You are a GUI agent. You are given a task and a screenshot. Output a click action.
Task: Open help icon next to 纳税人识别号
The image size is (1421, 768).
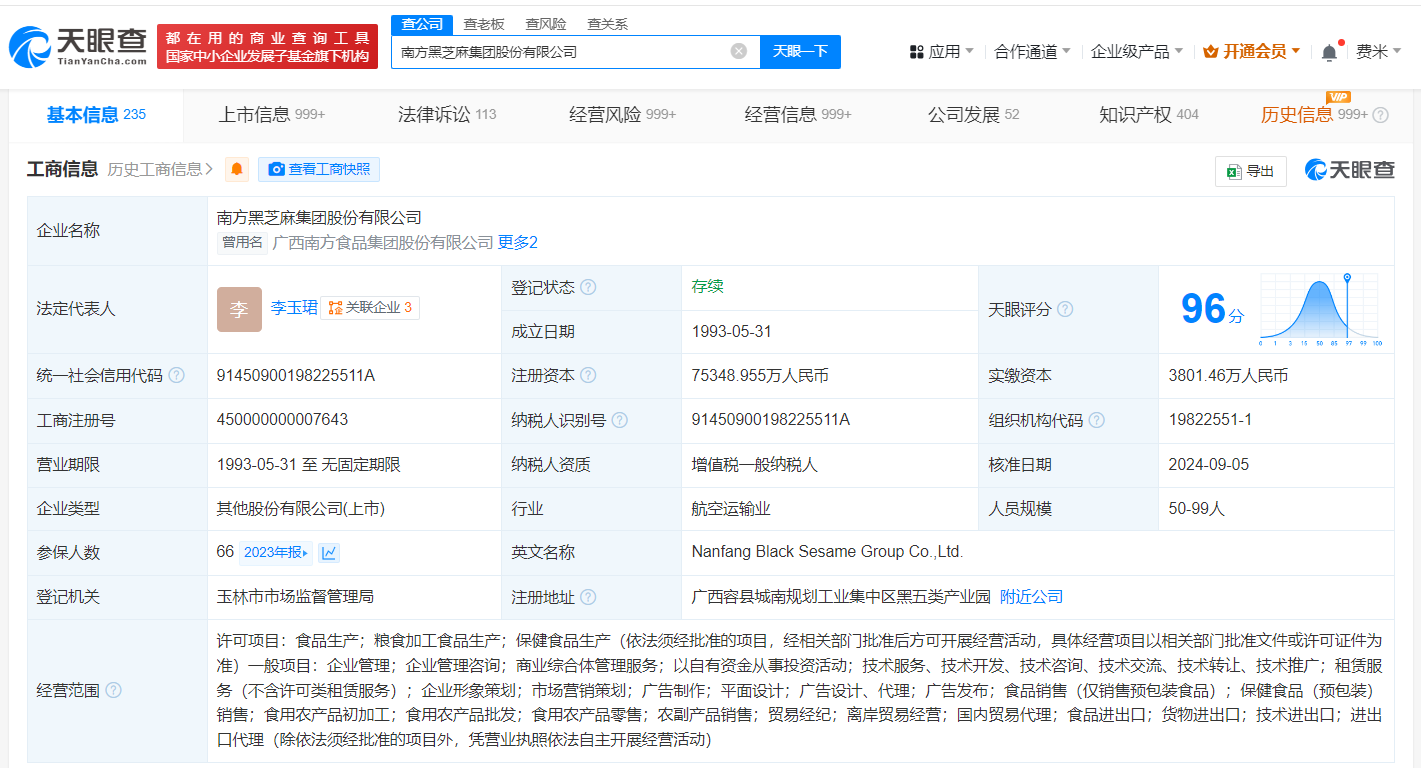[x=620, y=420]
